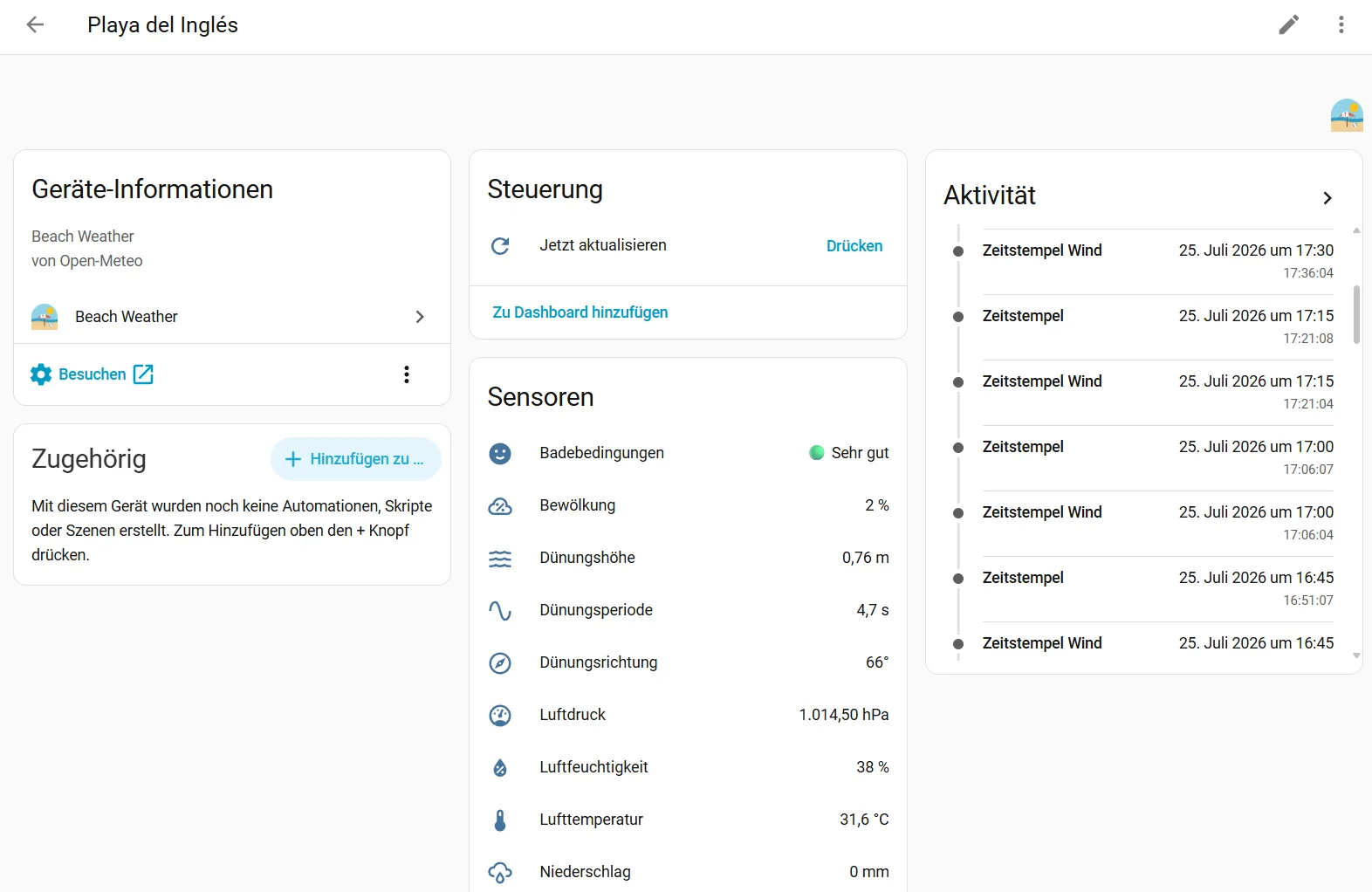Screen dimensions: 1372x892
Task: Click the Niederschlag value 0 mm
Action: pos(869,872)
